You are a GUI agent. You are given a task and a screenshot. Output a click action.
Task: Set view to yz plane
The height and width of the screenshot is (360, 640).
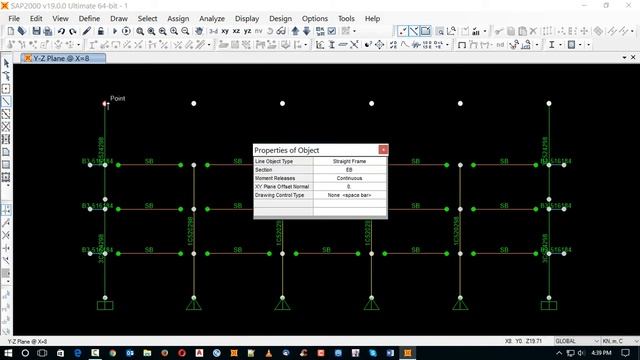click(247, 31)
